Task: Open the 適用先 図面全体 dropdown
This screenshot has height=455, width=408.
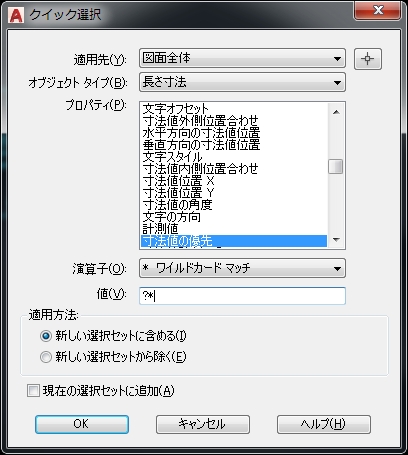Action: coord(242,58)
